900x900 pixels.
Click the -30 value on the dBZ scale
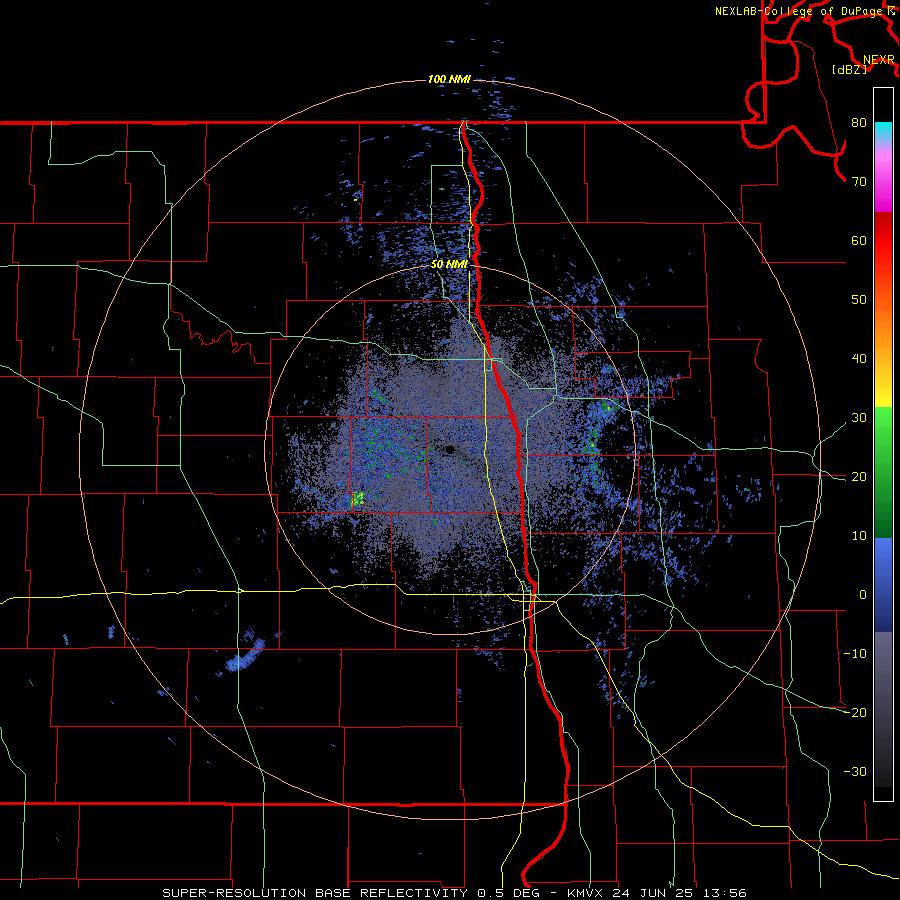(x=855, y=771)
